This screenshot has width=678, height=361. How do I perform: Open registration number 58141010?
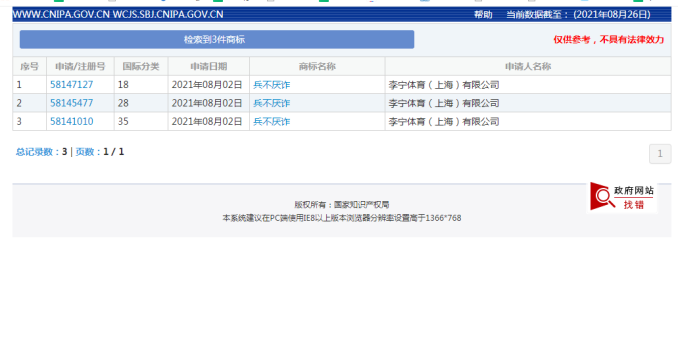click(x=71, y=121)
